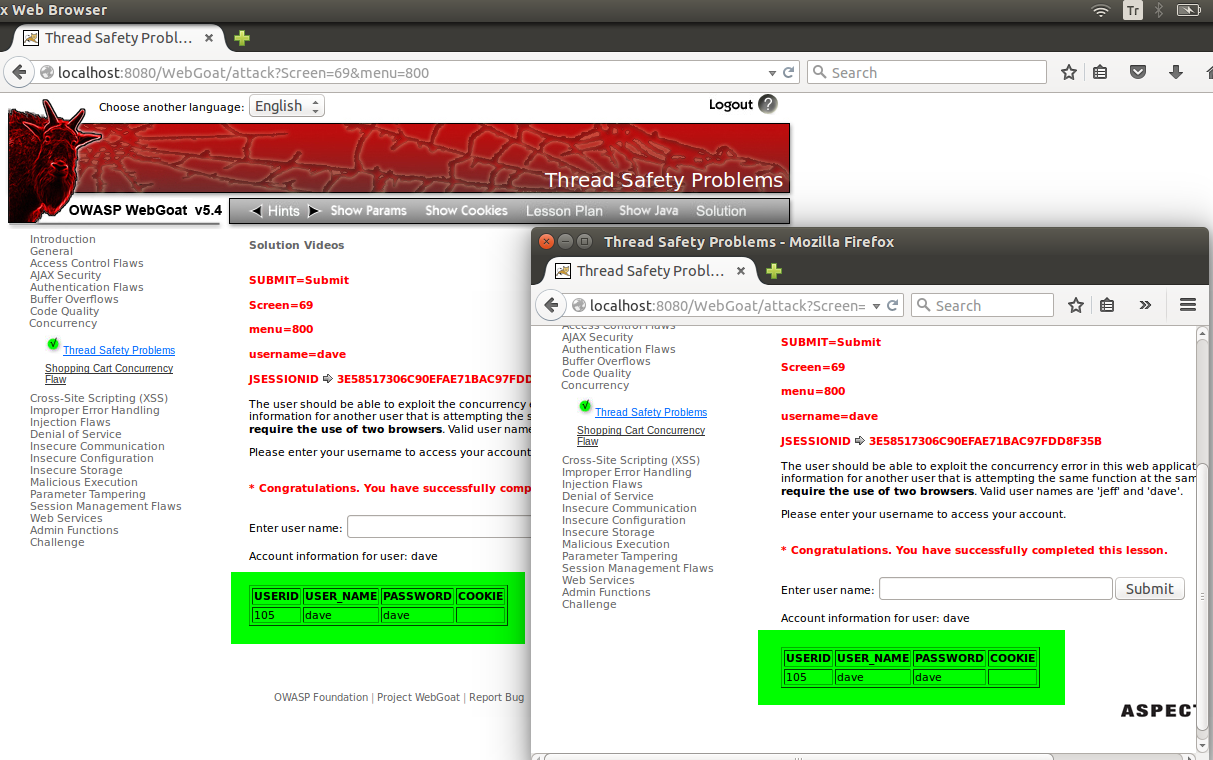Click Search box in back browser toolbar
Viewport: 1213px width, 760px height.
click(x=926, y=72)
